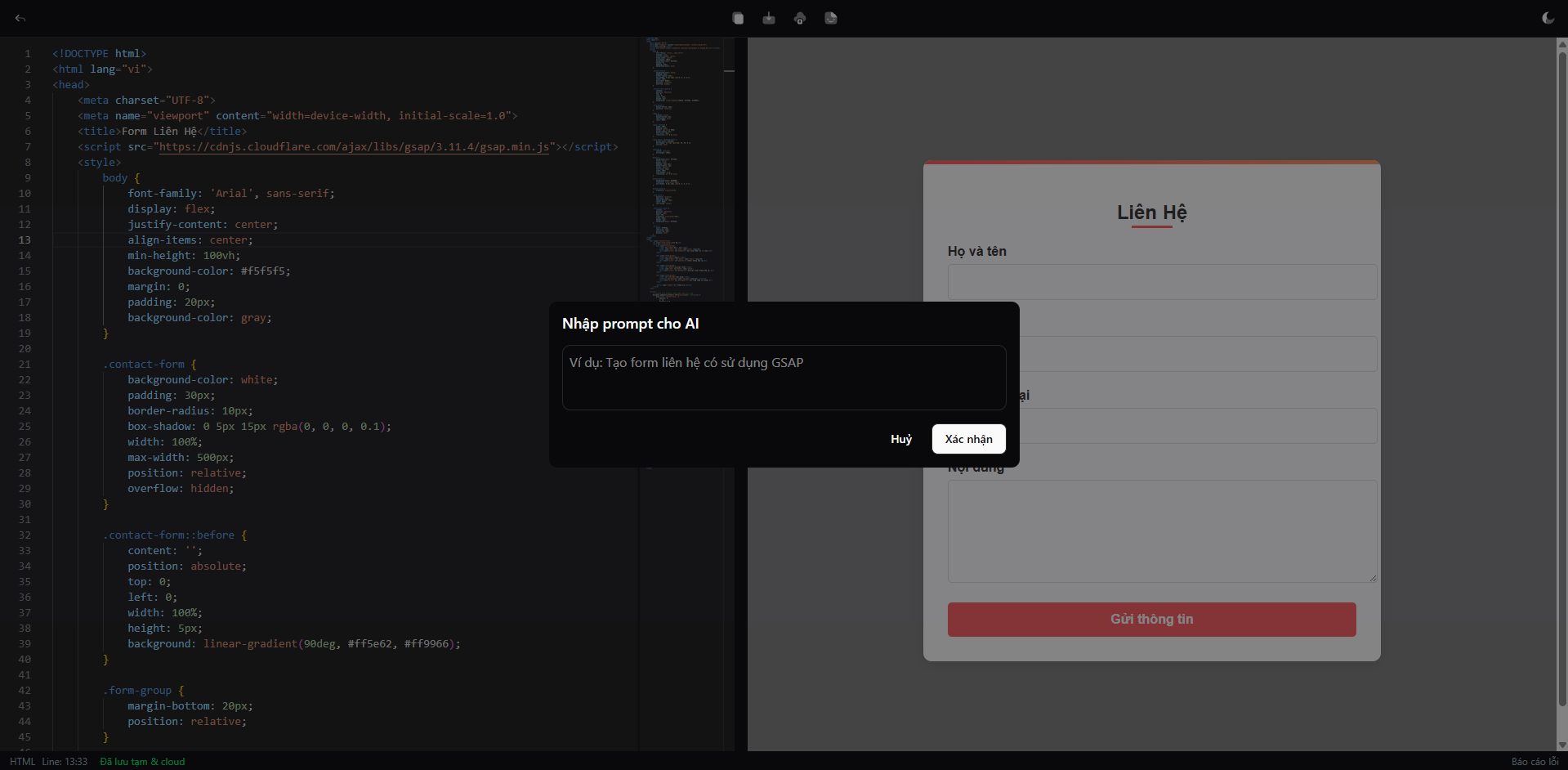This screenshot has height=770, width=1568.
Task: Click the code line 'align-items: center;'
Action: tap(190, 240)
